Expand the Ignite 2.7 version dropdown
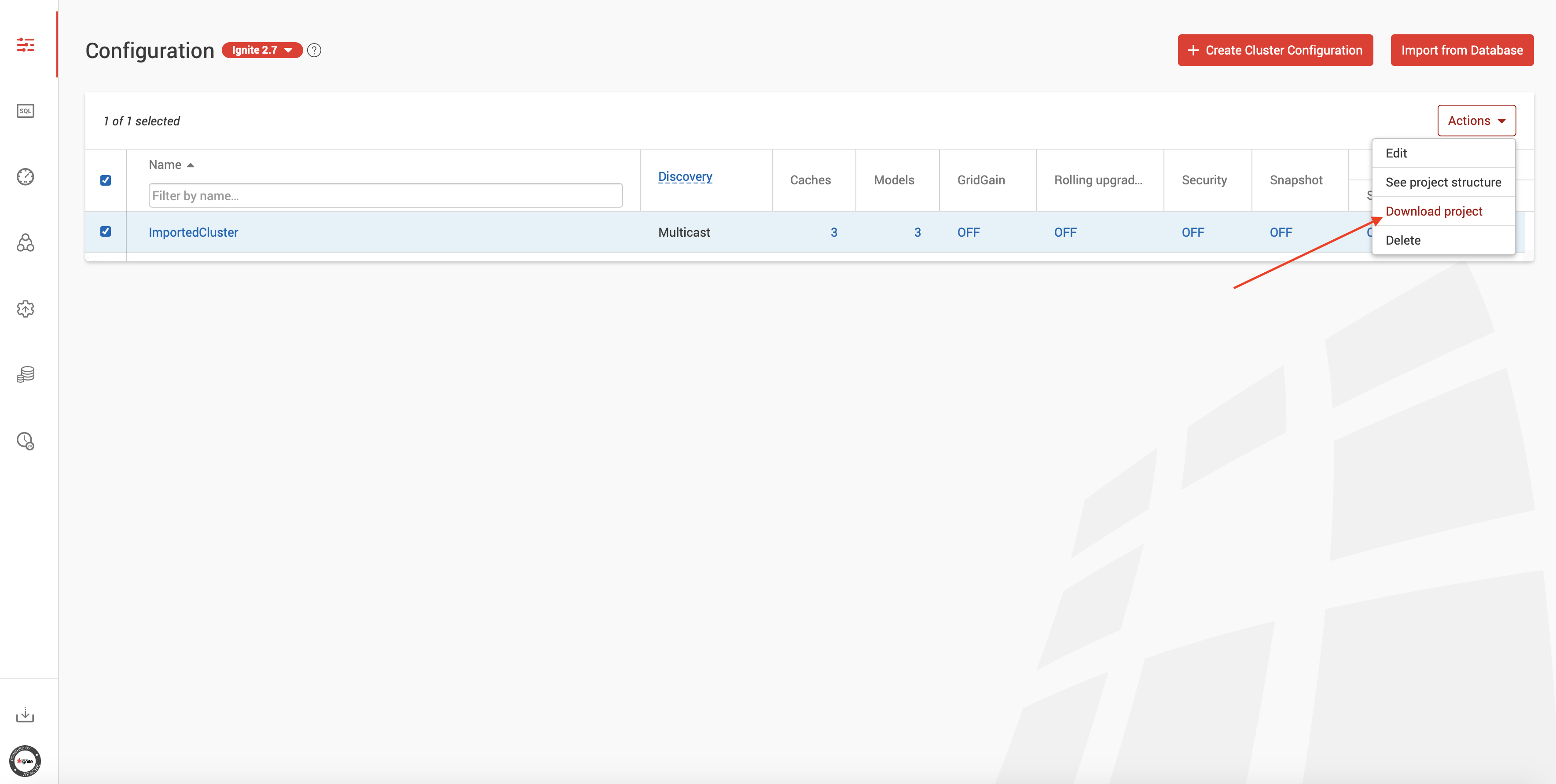This screenshot has height=784, width=1556. [262, 50]
